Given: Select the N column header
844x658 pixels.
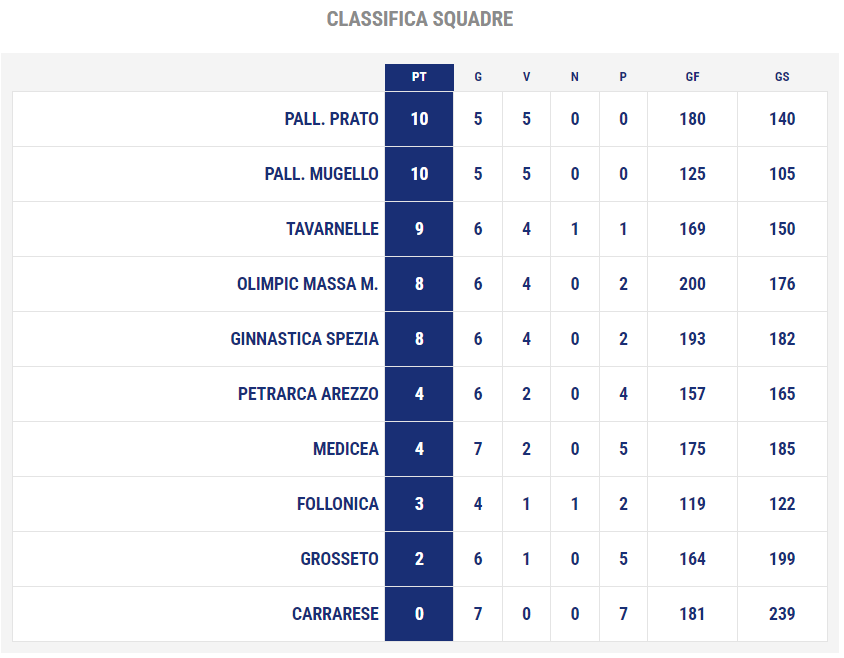Looking at the screenshot, I should [x=575, y=77].
